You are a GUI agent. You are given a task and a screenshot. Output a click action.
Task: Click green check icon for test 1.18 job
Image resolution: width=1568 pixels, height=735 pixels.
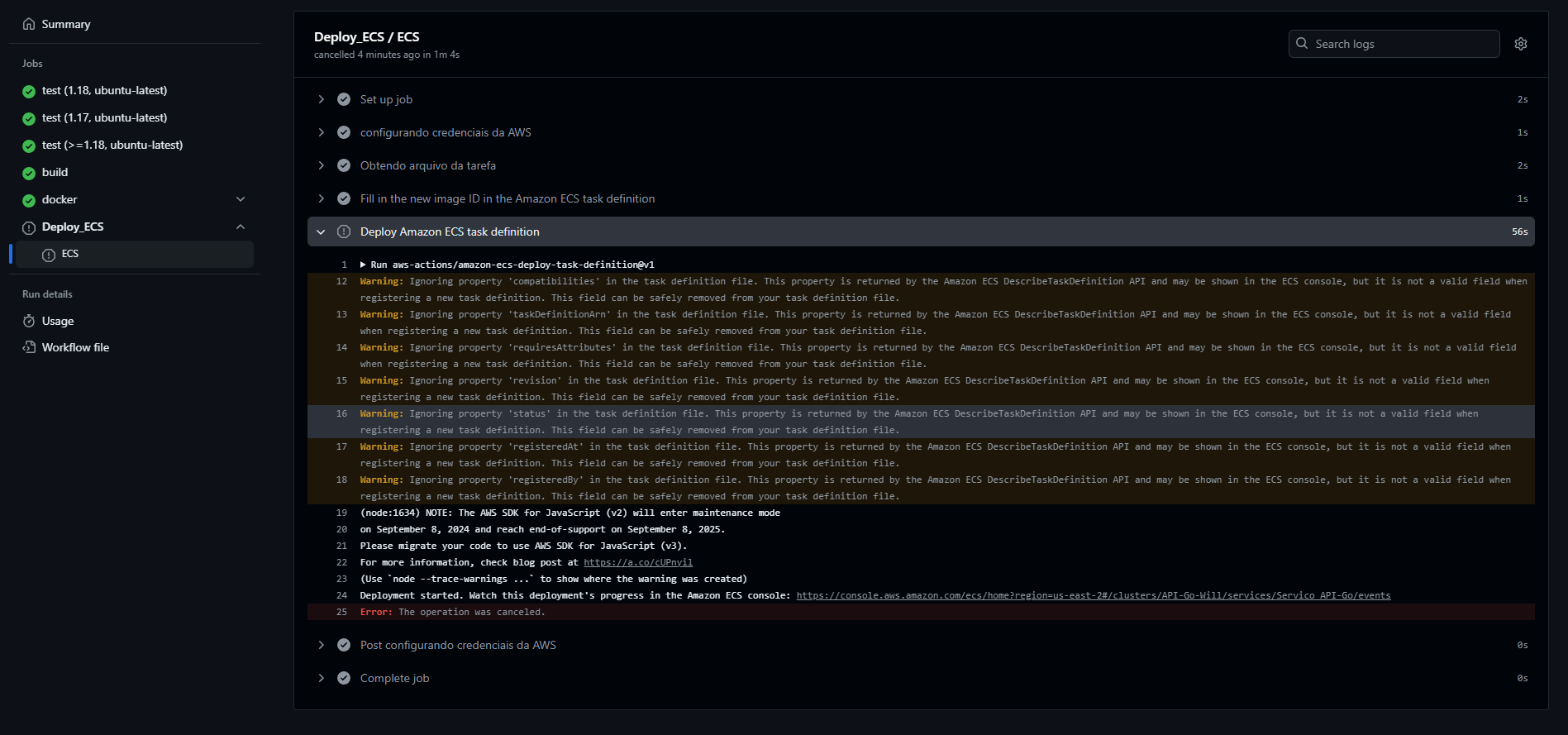pyautogui.click(x=29, y=91)
